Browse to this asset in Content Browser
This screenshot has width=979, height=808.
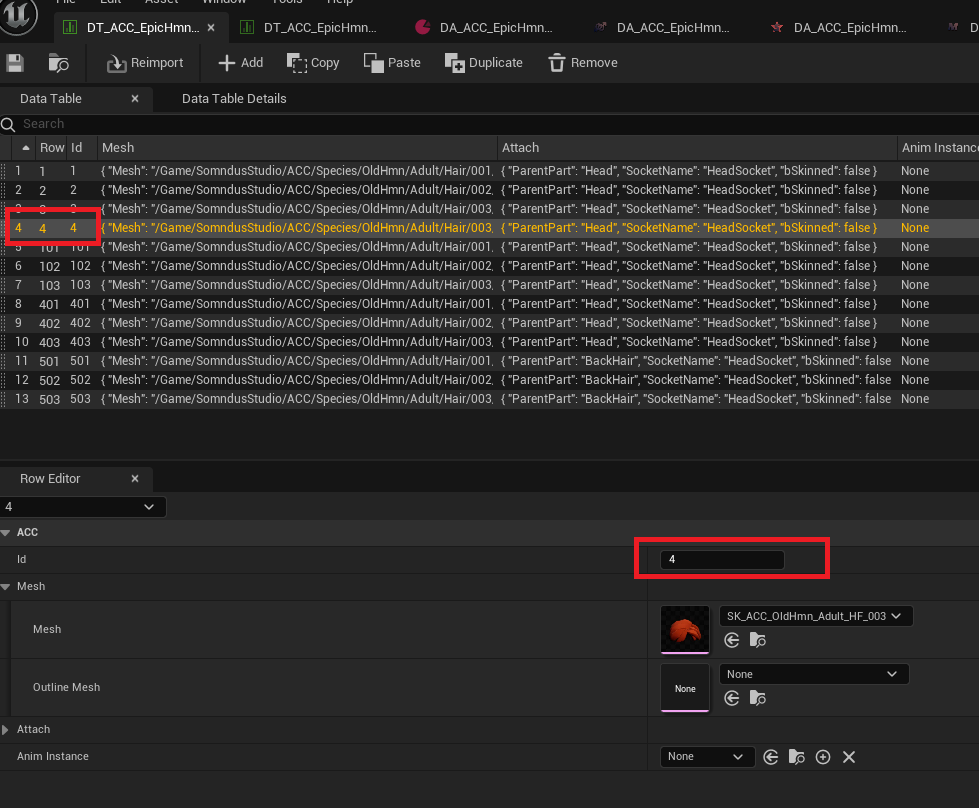(x=58, y=62)
